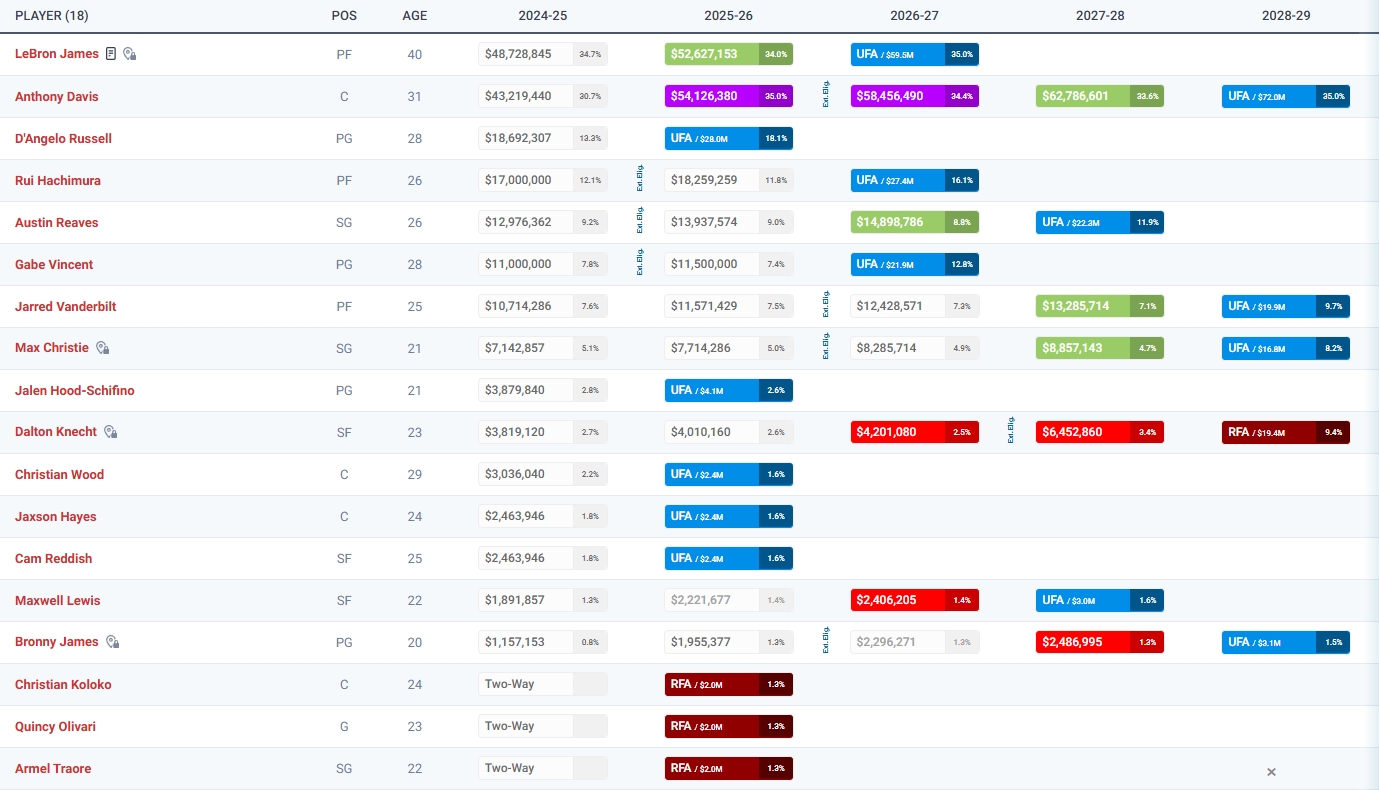Image resolution: width=1380 pixels, height=790 pixels.
Task: Open Anthony Davis player page
Action: pyautogui.click(x=57, y=97)
